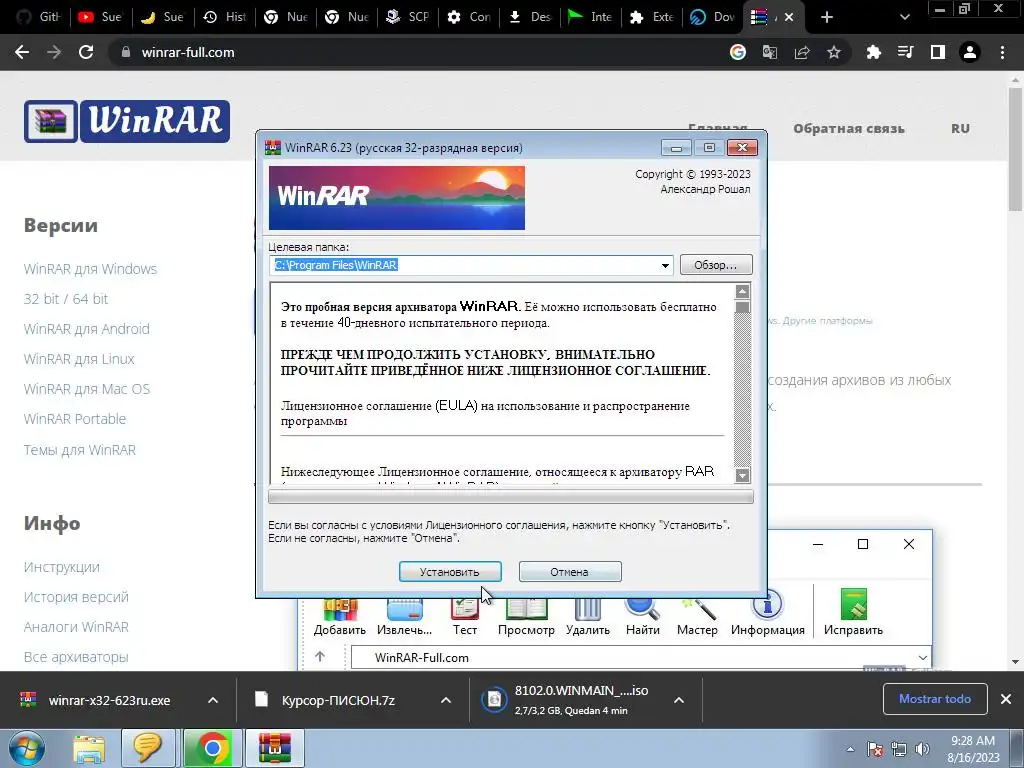Open the Windows Start orb
Viewport: 1024px width, 768px height.
click(27, 748)
